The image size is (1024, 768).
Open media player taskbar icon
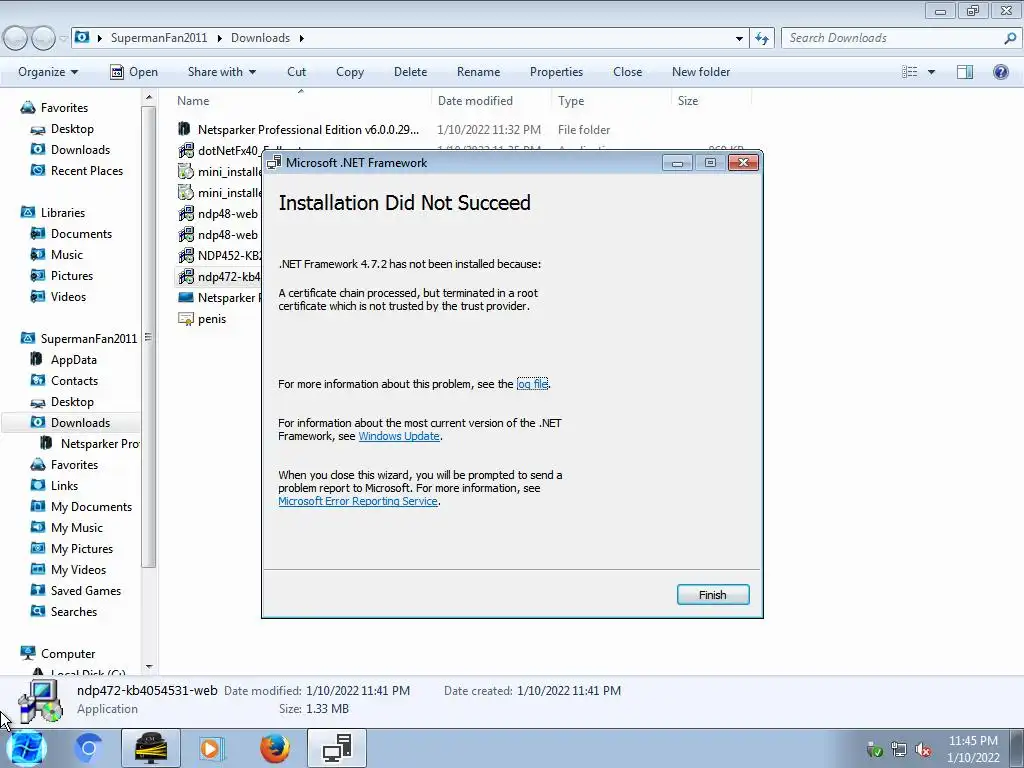point(211,748)
